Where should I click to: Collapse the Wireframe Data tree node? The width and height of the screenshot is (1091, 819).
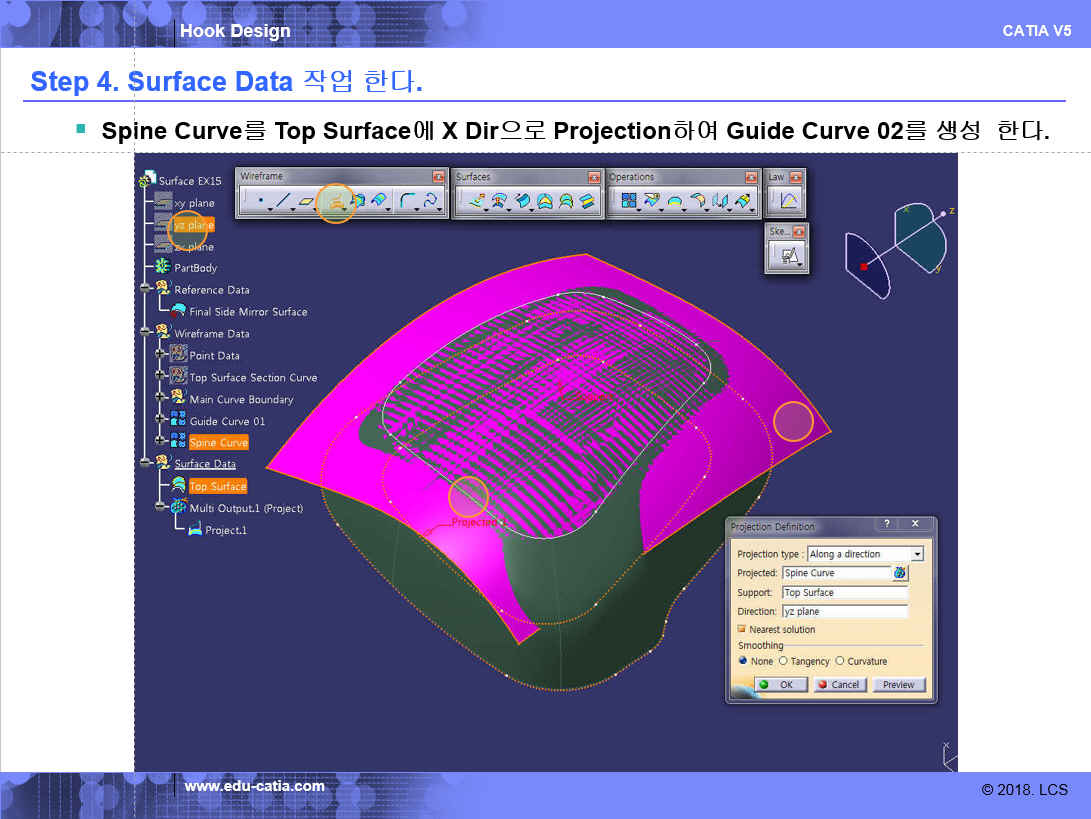click(146, 332)
